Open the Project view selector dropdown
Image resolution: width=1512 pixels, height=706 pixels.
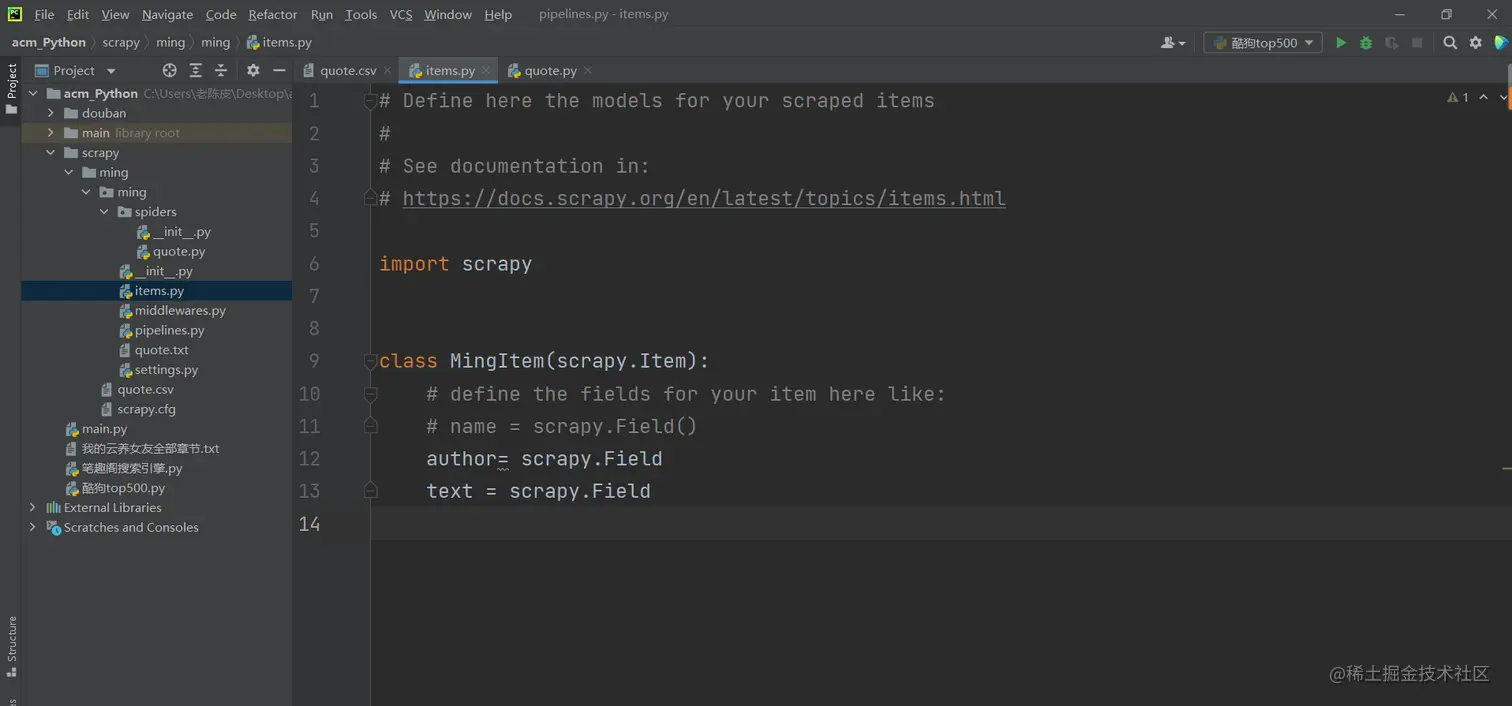[x=75, y=70]
